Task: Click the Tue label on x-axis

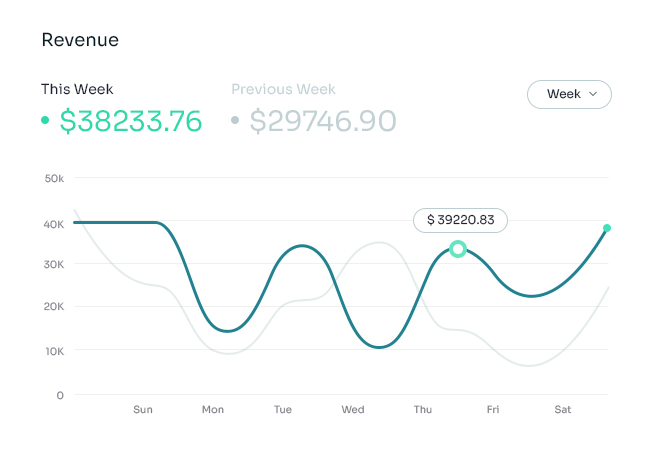Action: (283, 409)
